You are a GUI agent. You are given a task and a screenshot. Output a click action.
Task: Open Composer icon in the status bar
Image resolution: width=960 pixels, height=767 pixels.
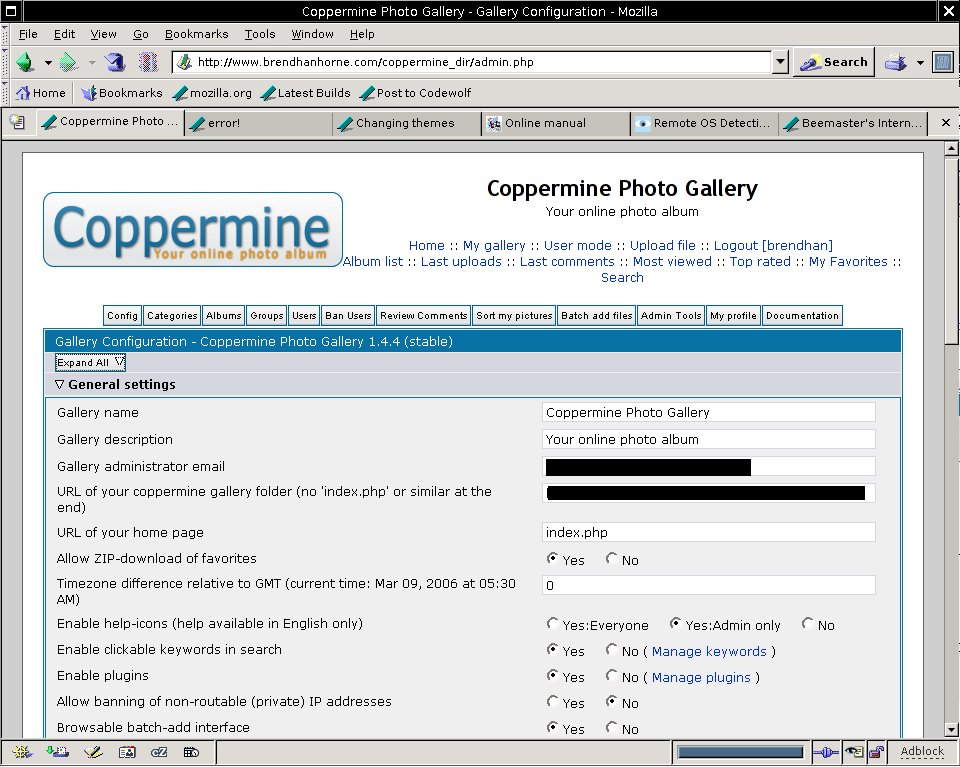[x=93, y=752]
